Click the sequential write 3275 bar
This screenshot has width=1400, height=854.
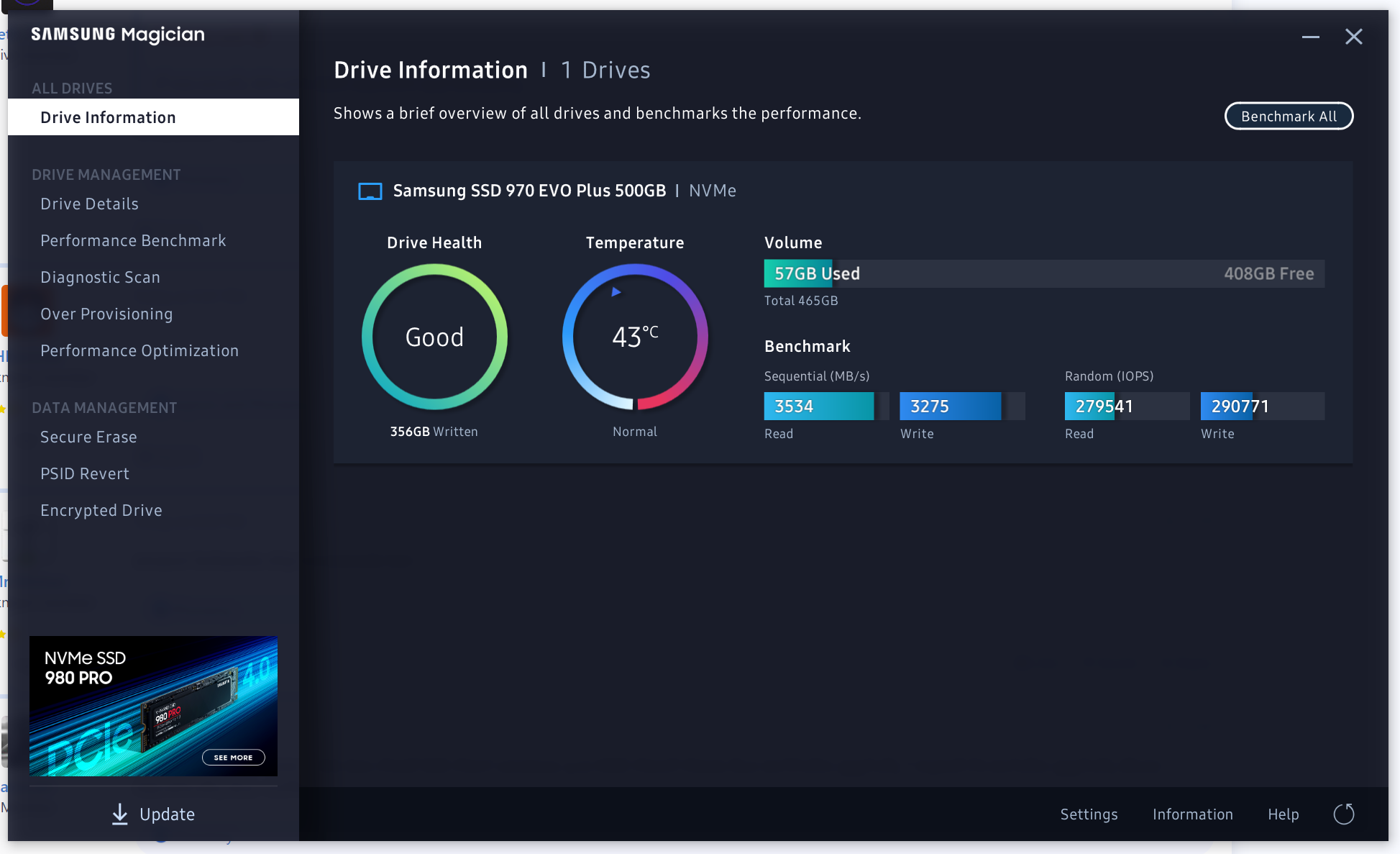coord(962,406)
